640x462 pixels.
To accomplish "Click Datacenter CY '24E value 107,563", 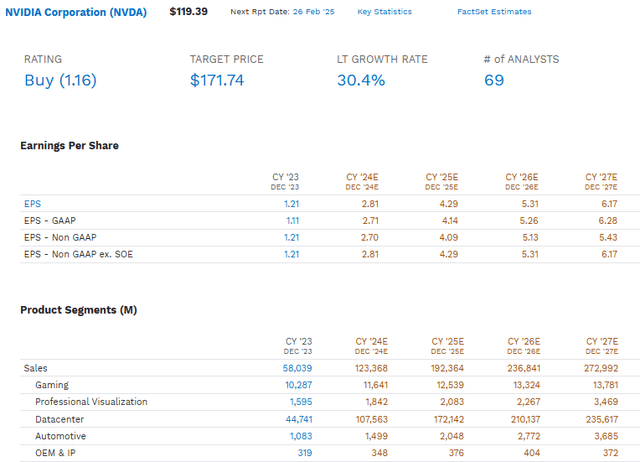I will 372,419.
